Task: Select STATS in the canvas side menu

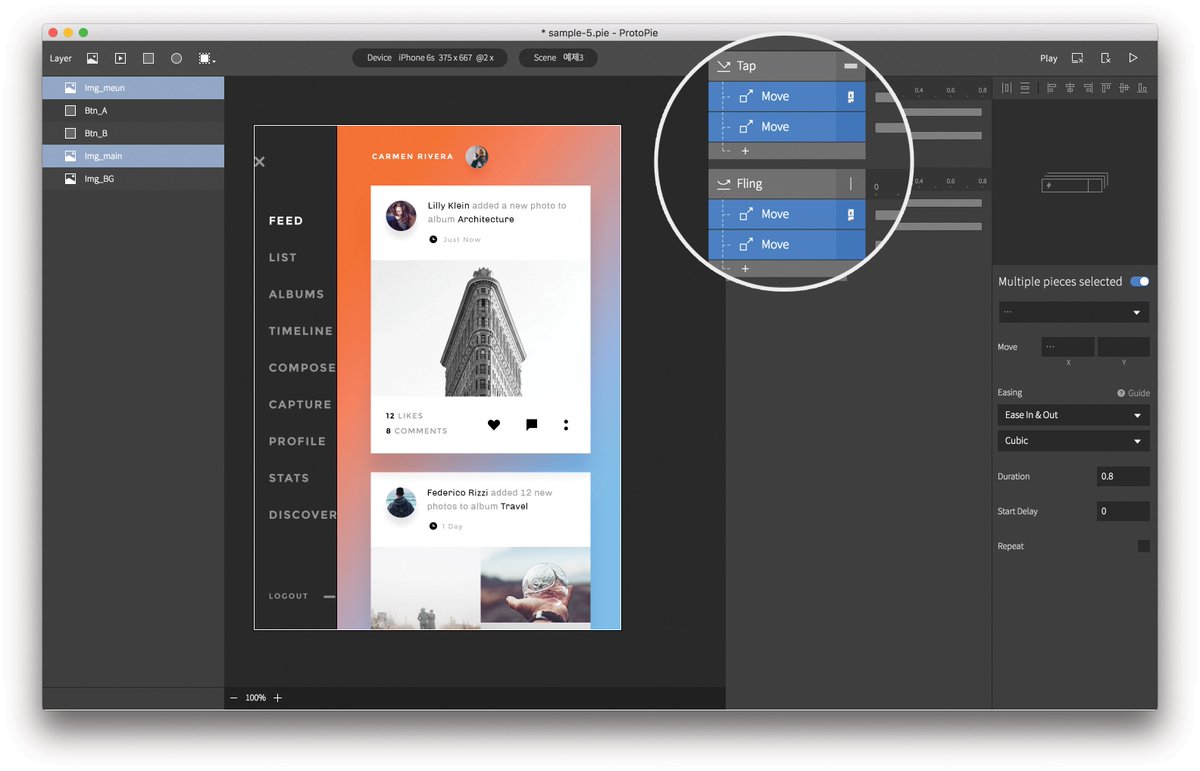Action: point(289,478)
